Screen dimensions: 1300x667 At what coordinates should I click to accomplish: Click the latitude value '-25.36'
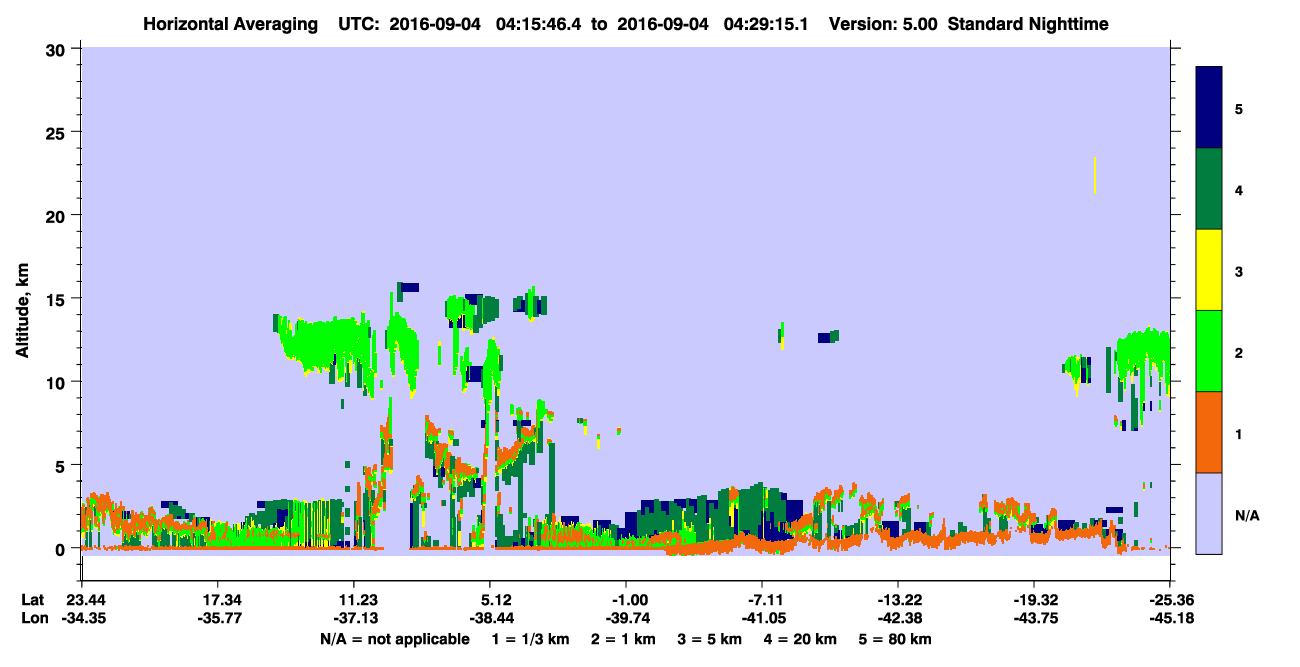point(1169,600)
